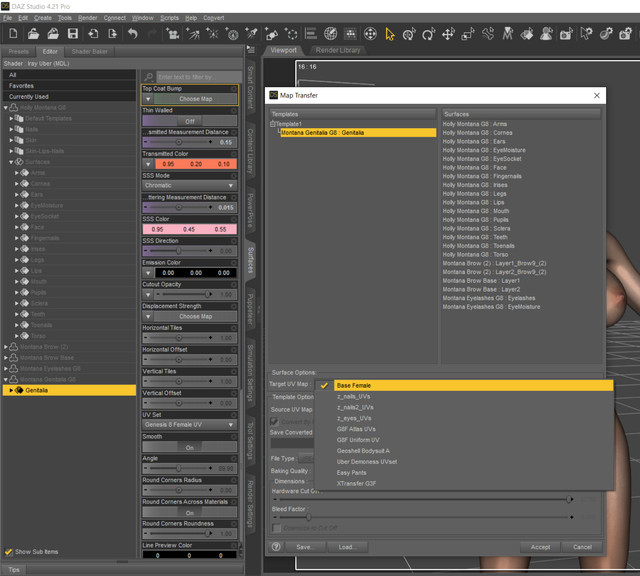640x576 pixels.
Task: Select the Joint Editor bone tool
Action: (x=487, y=34)
